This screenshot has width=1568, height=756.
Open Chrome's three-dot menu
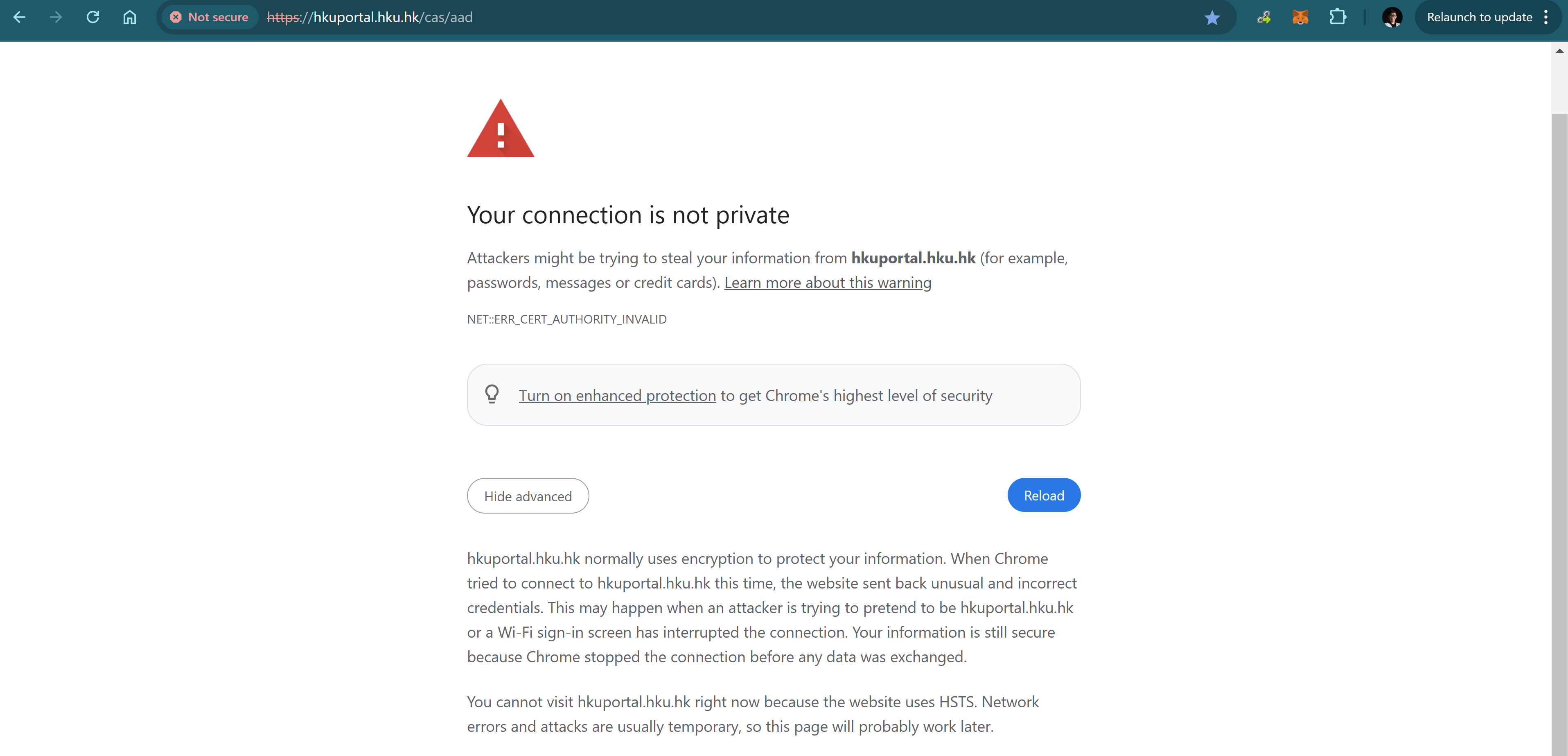(1547, 17)
